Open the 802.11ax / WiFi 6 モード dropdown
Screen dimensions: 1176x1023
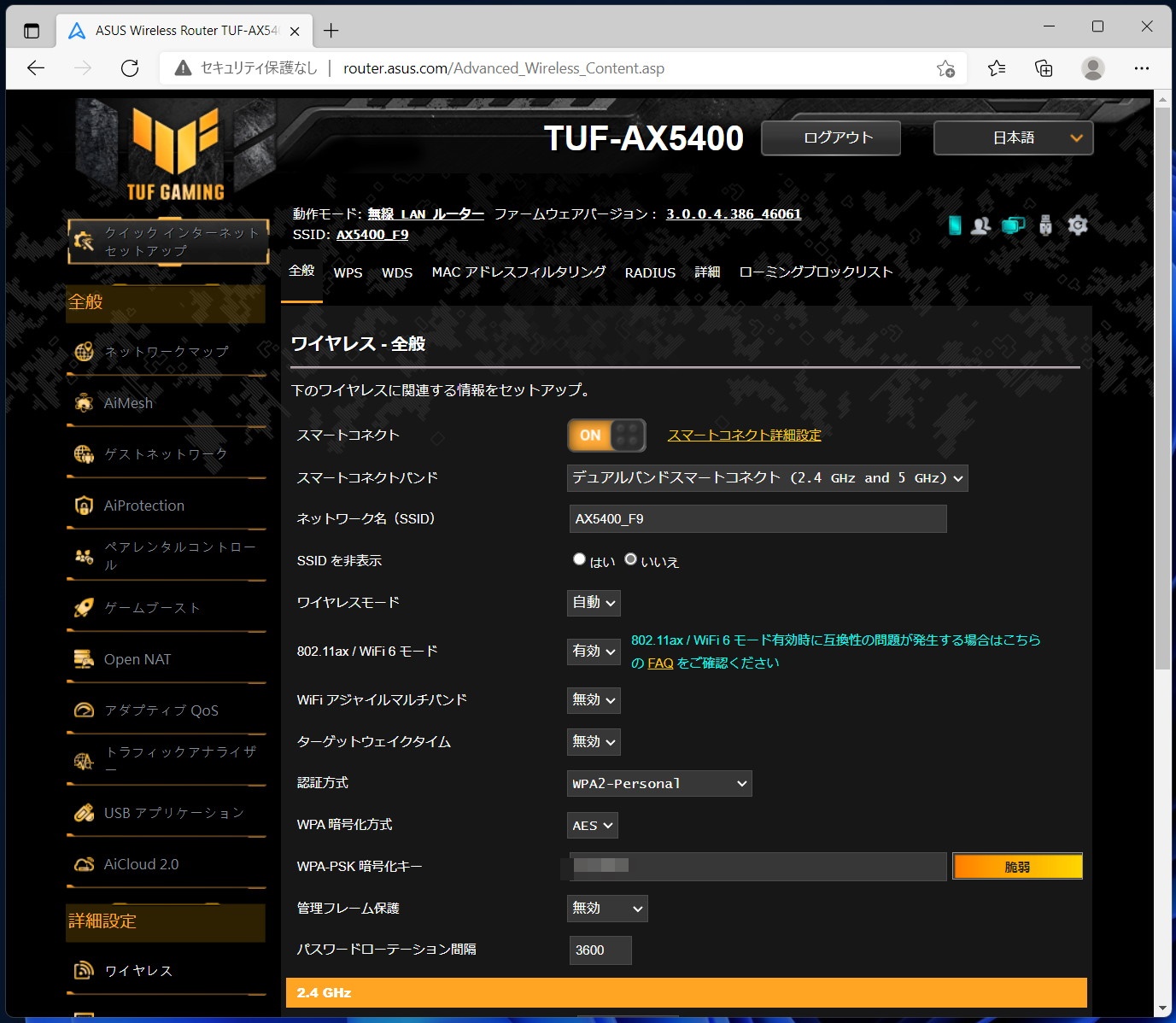click(594, 652)
